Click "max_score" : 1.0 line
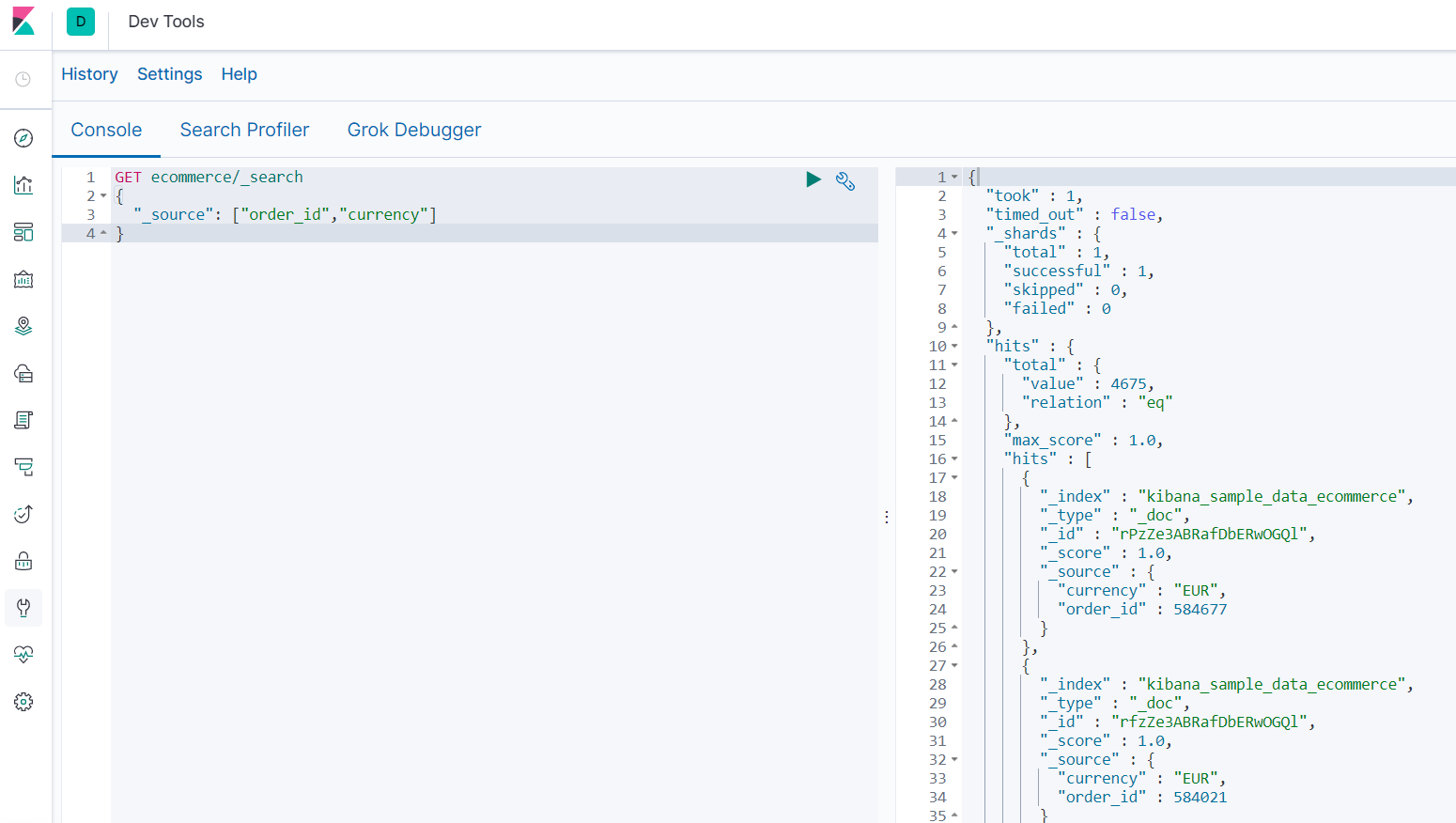This screenshot has height=823, width=1456. click(x=1084, y=440)
